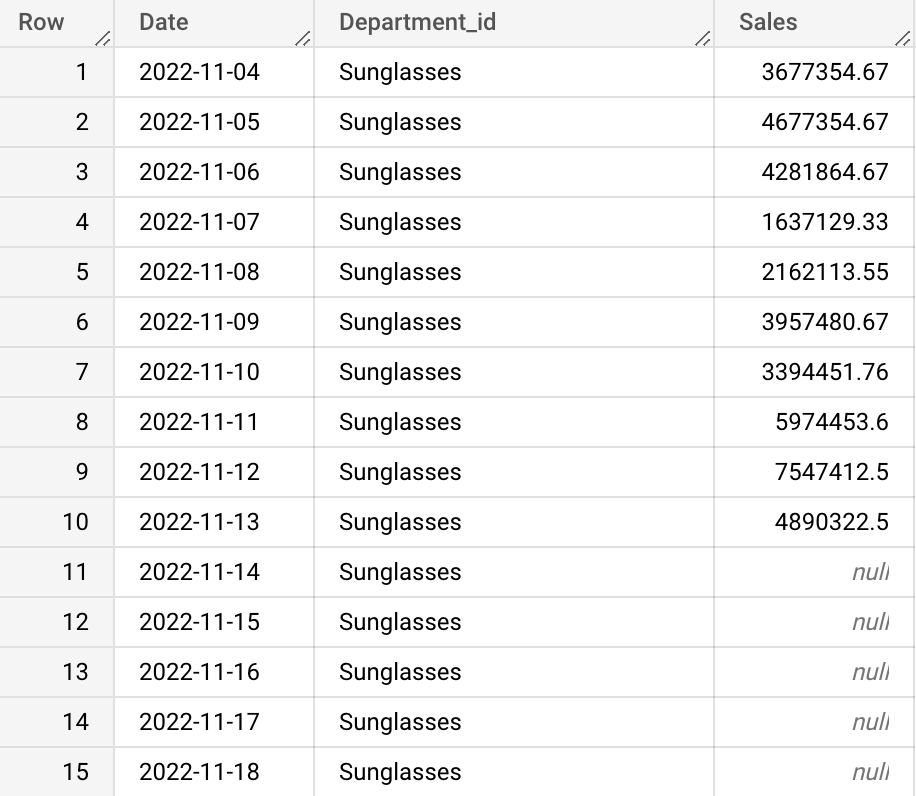This screenshot has height=796, width=916.
Task: Select the Sunglasses cell in row 1
Action: click(400, 72)
